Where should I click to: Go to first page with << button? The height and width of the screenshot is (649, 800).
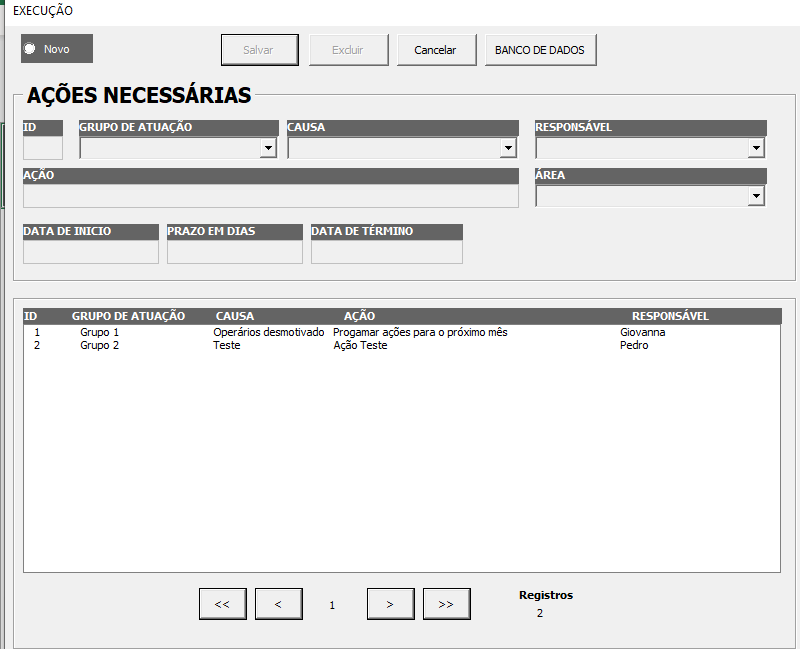point(222,604)
